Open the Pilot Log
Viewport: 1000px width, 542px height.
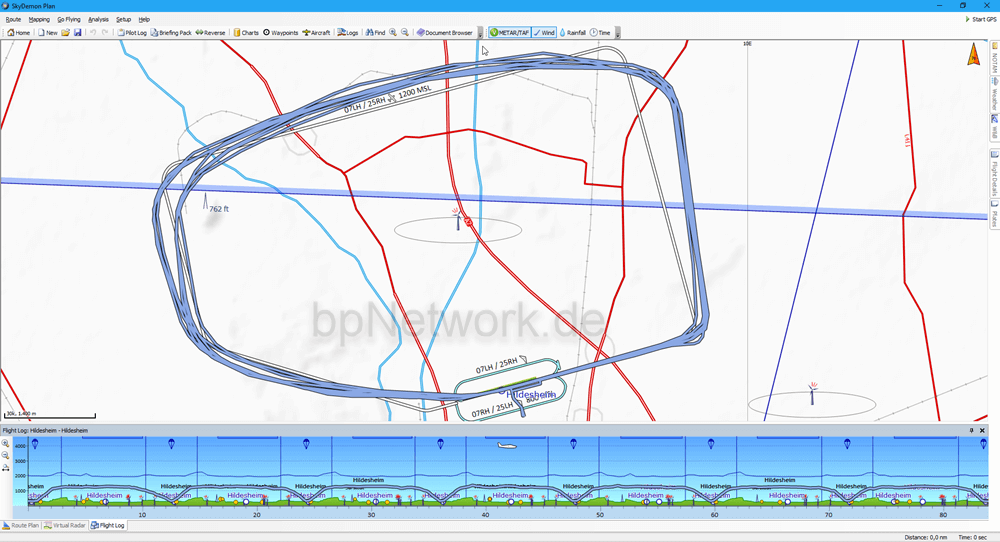point(132,33)
